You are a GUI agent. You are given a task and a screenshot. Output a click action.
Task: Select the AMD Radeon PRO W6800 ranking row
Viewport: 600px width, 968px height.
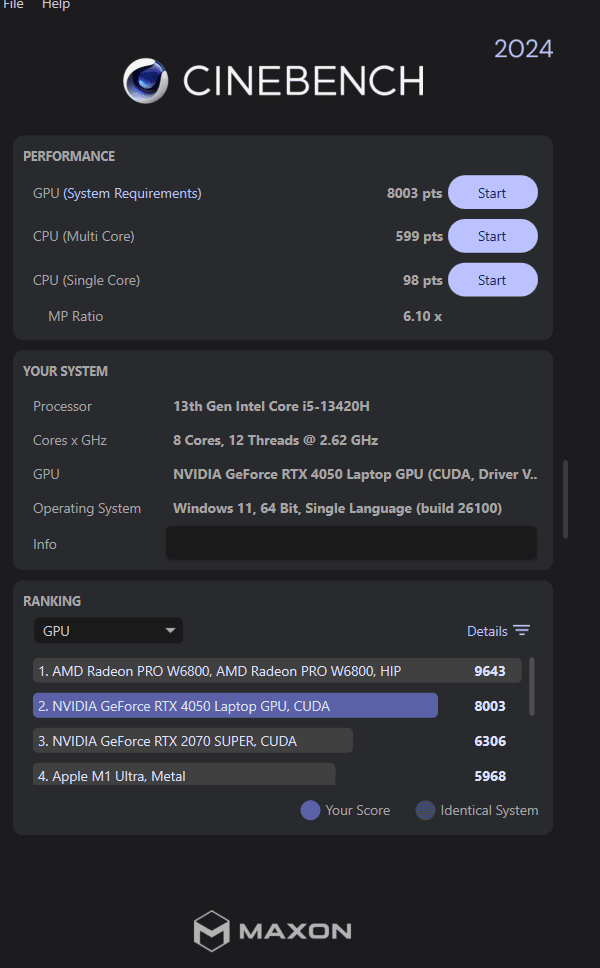coord(277,670)
